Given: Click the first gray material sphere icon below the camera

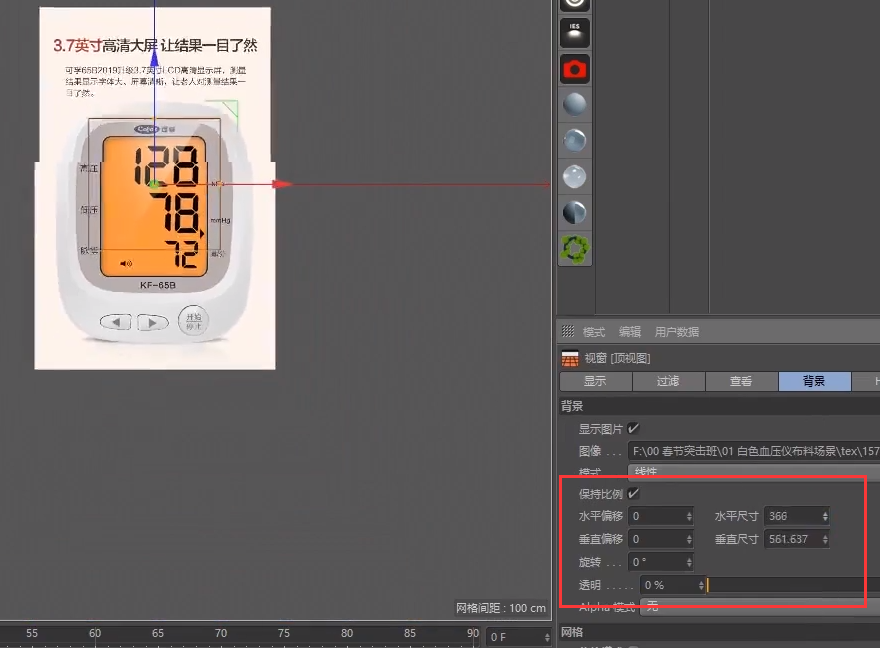Looking at the screenshot, I should (575, 105).
